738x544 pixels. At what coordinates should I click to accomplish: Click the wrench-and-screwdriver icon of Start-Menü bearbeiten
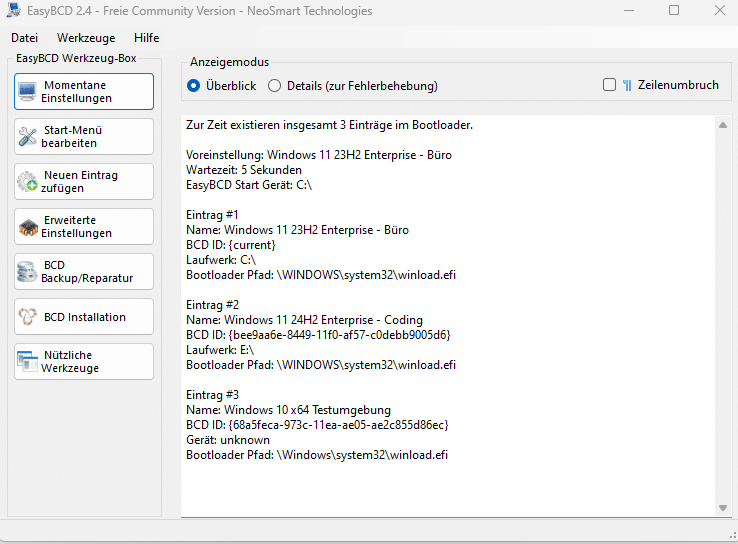point(27,136)
